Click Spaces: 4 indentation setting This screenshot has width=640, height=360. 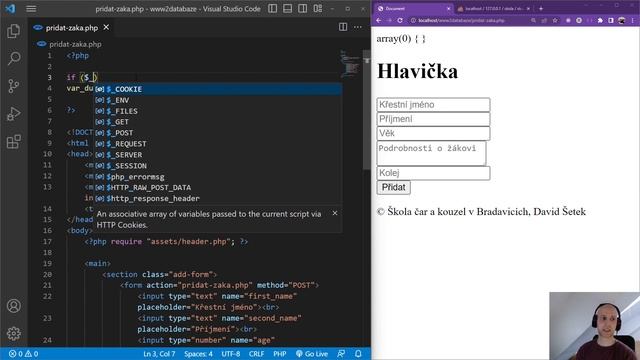pos(198,354)
